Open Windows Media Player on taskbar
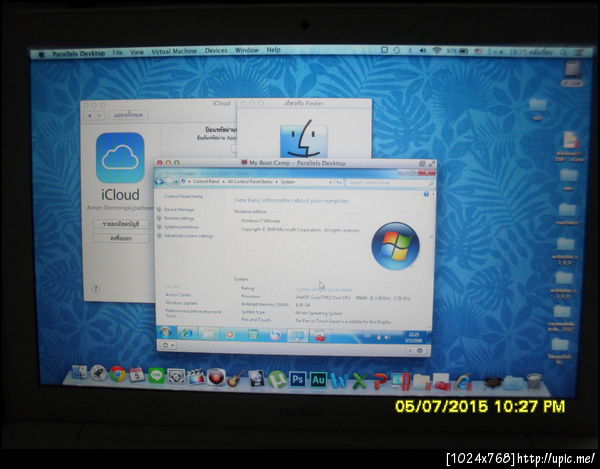Screen dimensions: 600x469 click(x=230, y=334)
